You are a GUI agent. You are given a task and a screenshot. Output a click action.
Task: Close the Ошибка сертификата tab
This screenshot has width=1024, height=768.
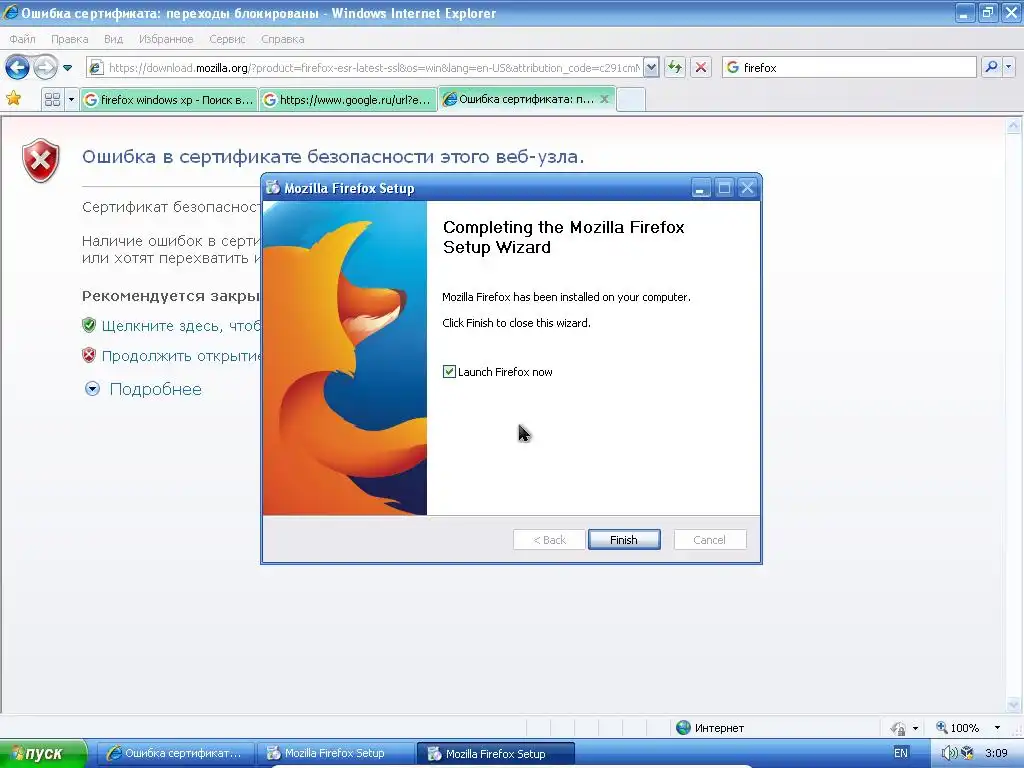pyautogui.click(x=605, y=99)
